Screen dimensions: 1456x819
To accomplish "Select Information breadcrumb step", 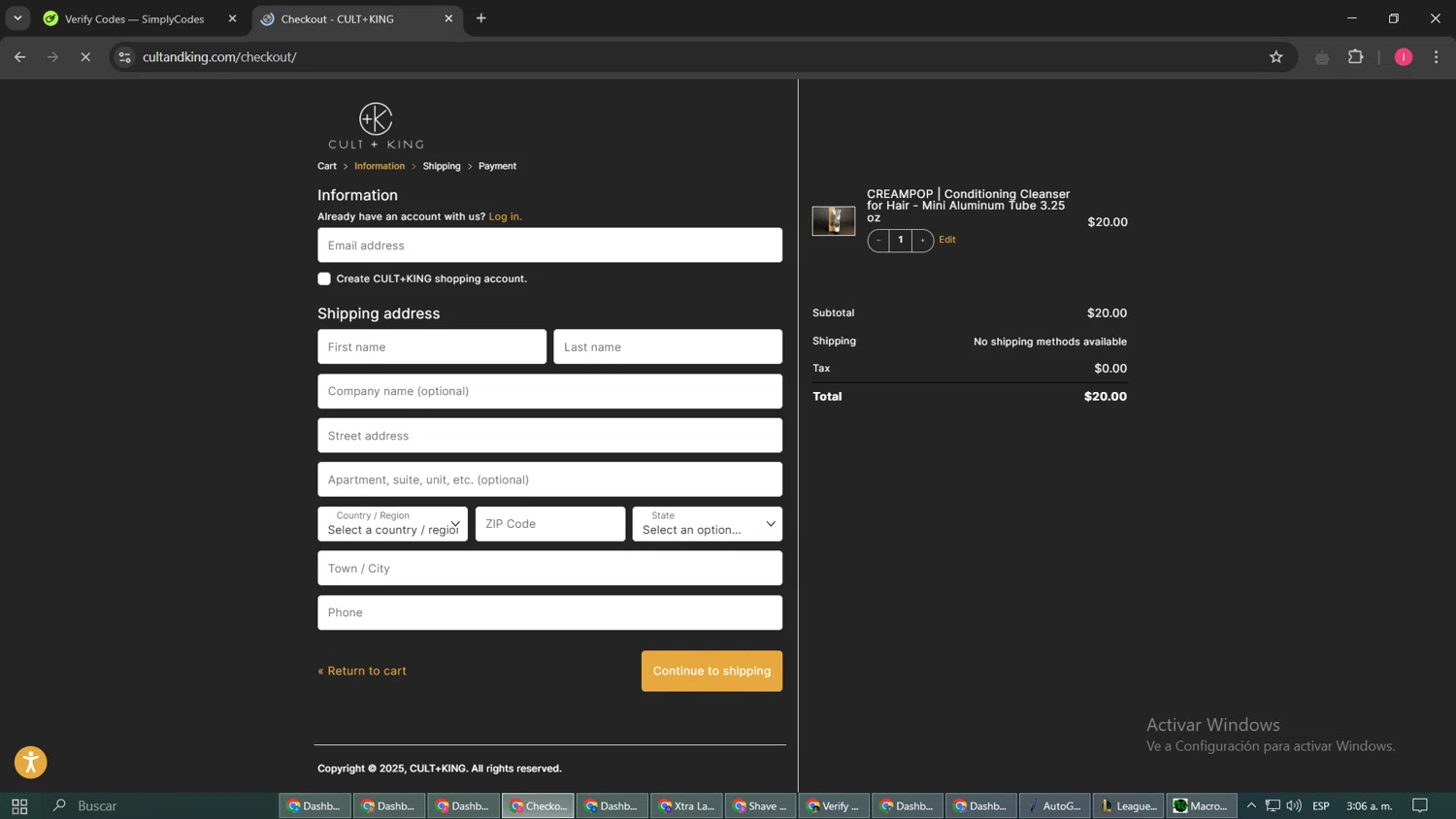I will tap(380, 166).
